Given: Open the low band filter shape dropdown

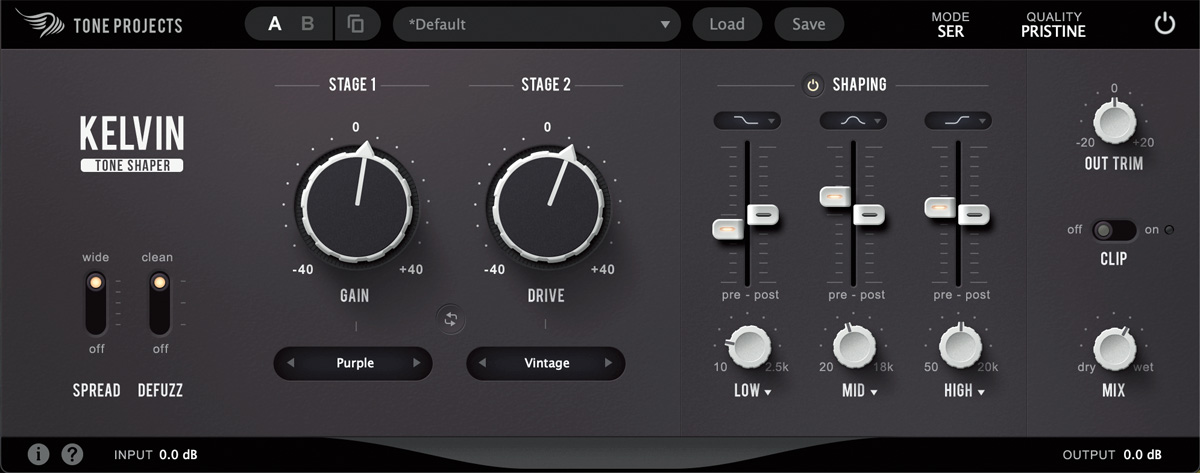Looking at the screenshot, I should (748, 120).
